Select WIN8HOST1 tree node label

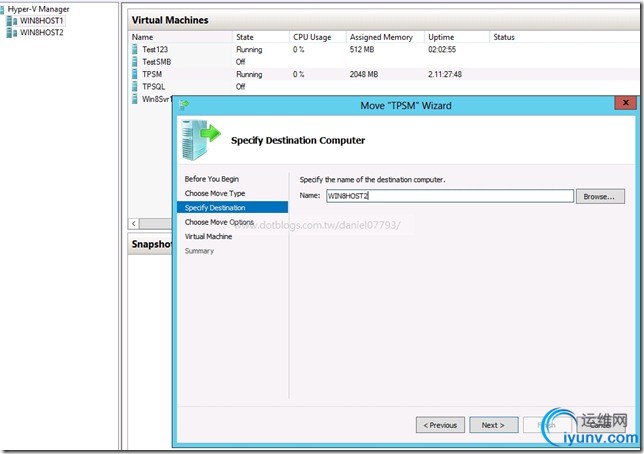[x=41, y=21]
